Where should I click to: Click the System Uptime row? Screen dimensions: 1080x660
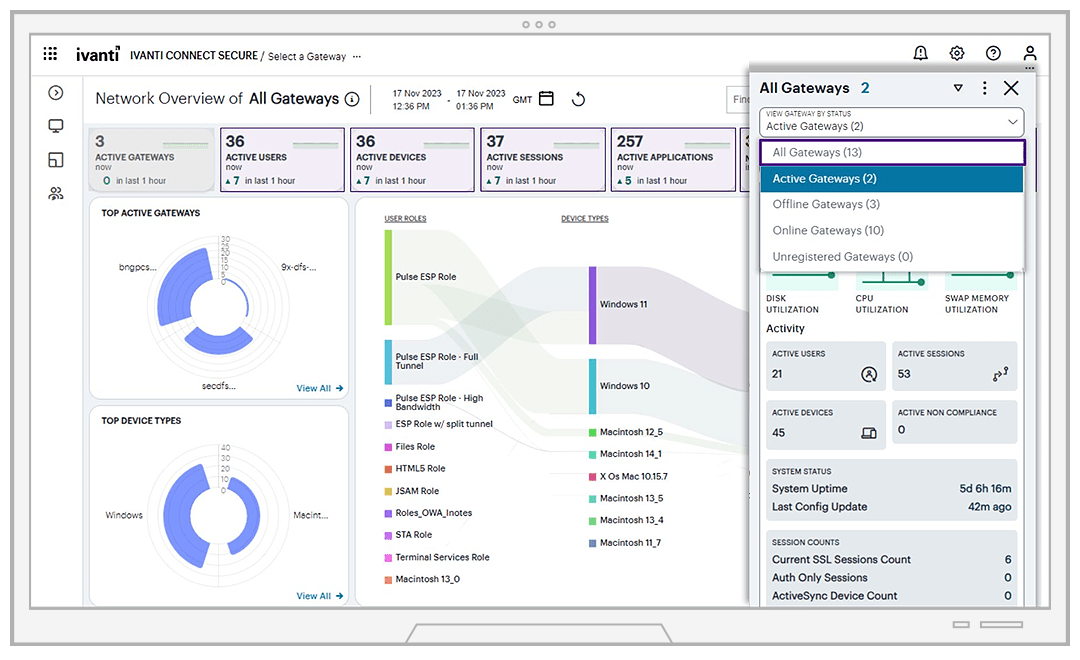891,488
